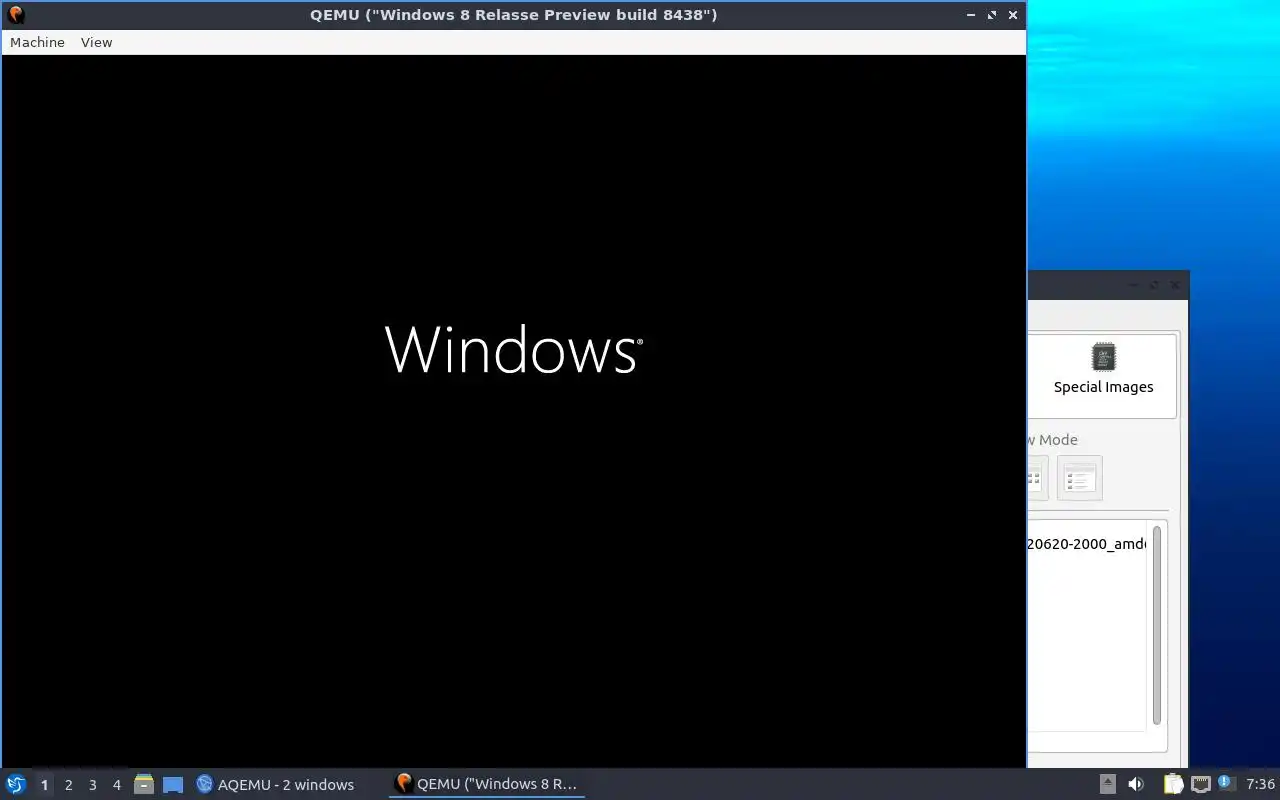Maximize the QEMU window
Image resolution: width=1280 pixels, height=800 pixels.
tap(992, 15)
